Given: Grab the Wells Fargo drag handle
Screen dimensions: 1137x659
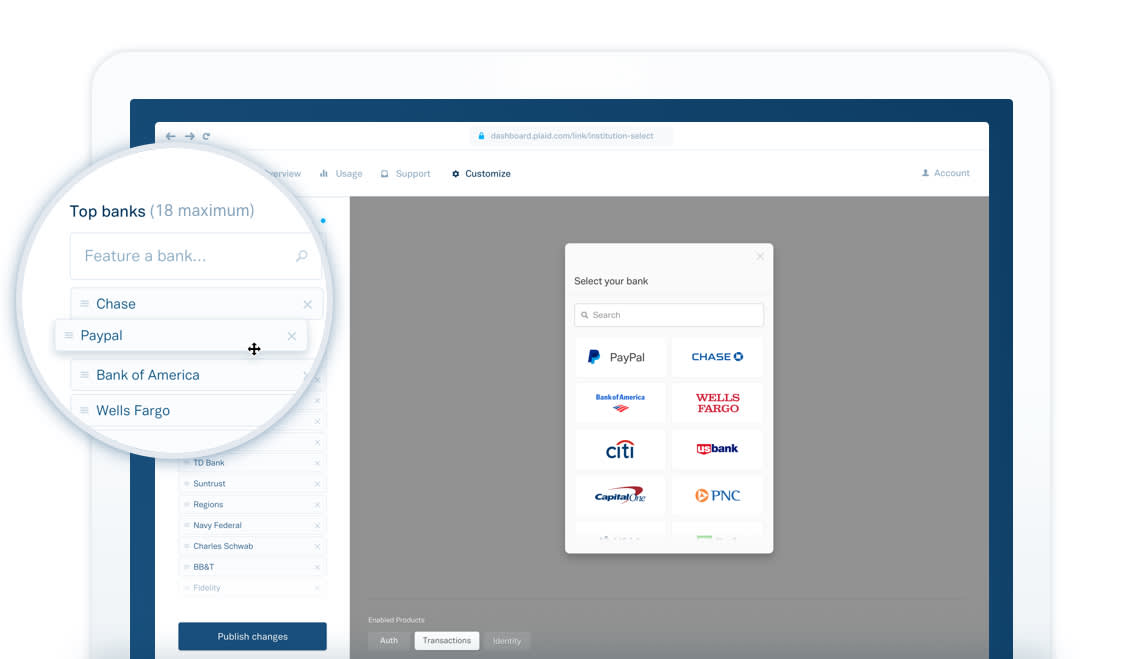Looking at the screenshot, I should (85, 410).
